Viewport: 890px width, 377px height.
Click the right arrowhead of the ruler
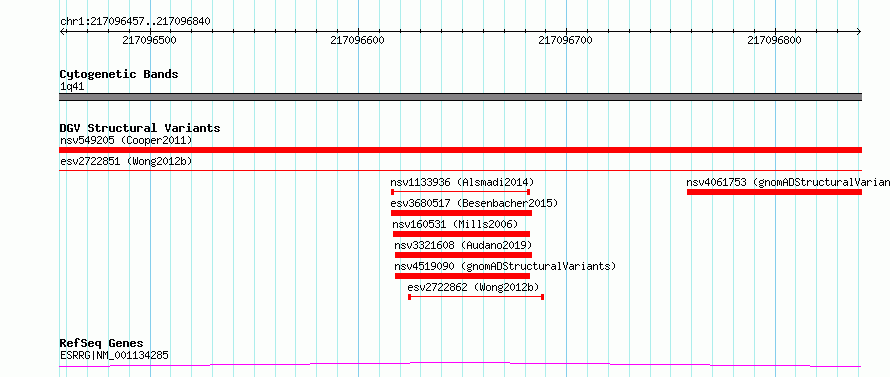[859, 31]
